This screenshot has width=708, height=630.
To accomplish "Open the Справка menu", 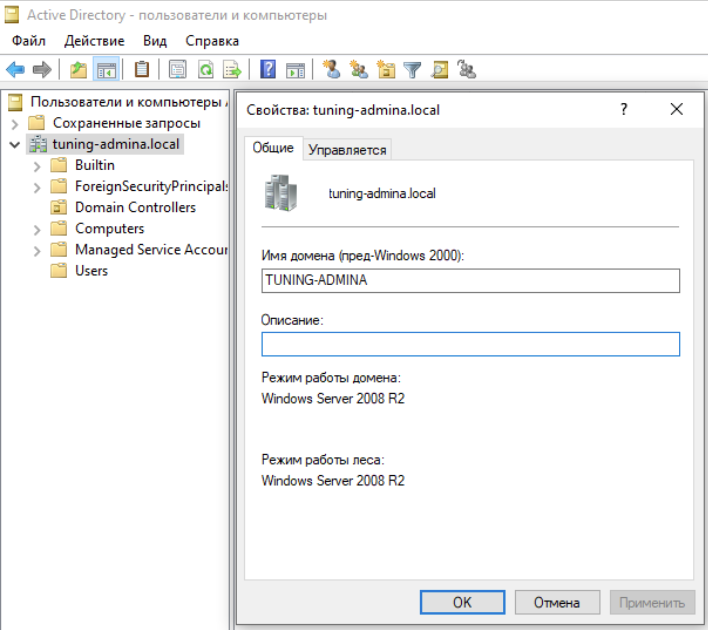I will point(212,41).
